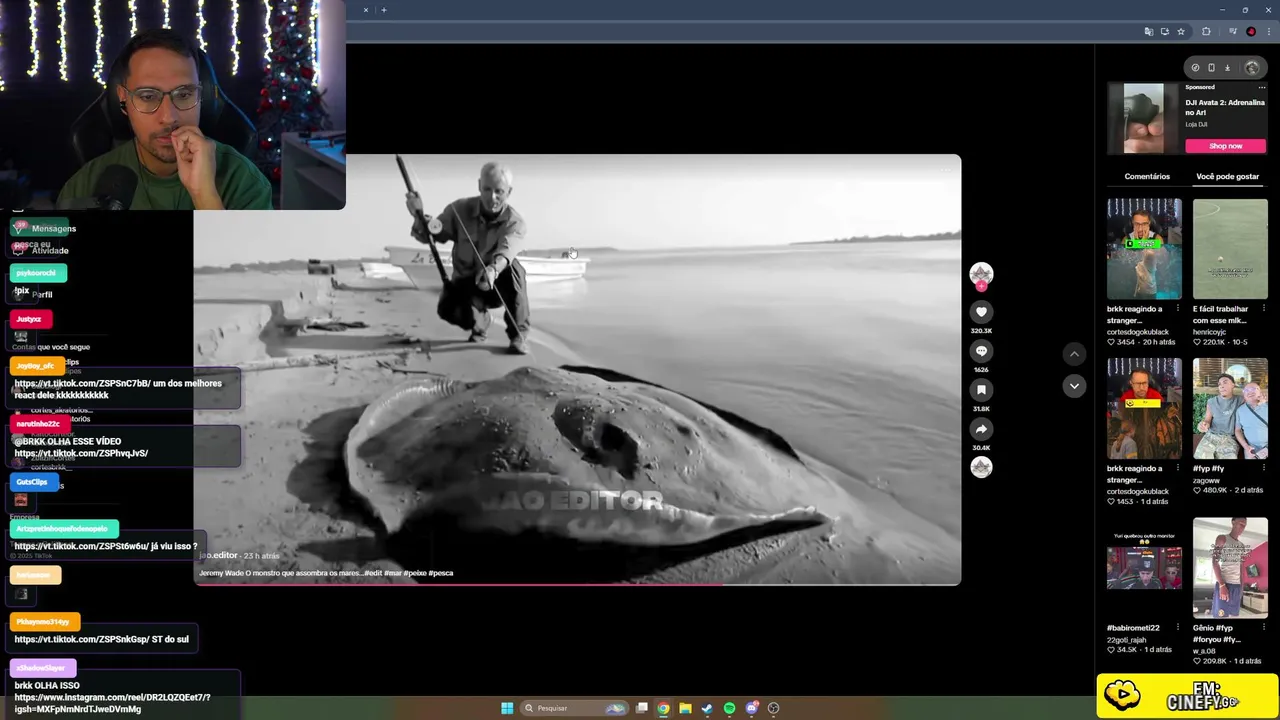Open the profile avatar in top pill
Image resolution: width=1280 pixels, height=720 pixels.
point(1252,68)
